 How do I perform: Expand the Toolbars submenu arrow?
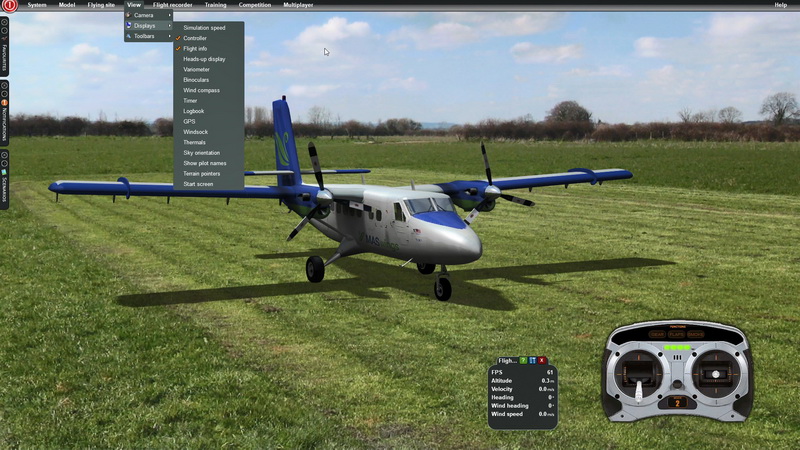click(x=169, y=36)
